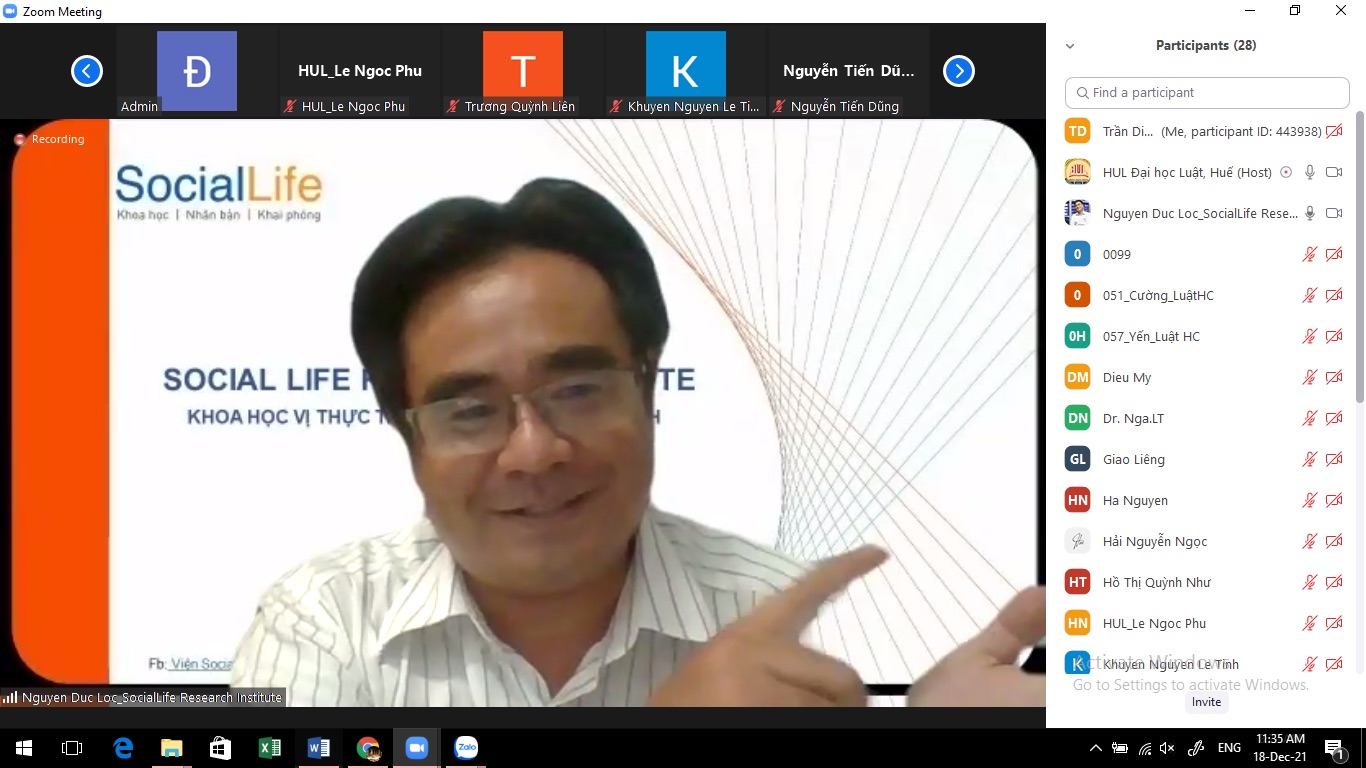This screenshot has width=1366, height=768.
Task: Open Microsoft Excel from the taskbar
Action: pyautogui.click(x=270, y=748)
